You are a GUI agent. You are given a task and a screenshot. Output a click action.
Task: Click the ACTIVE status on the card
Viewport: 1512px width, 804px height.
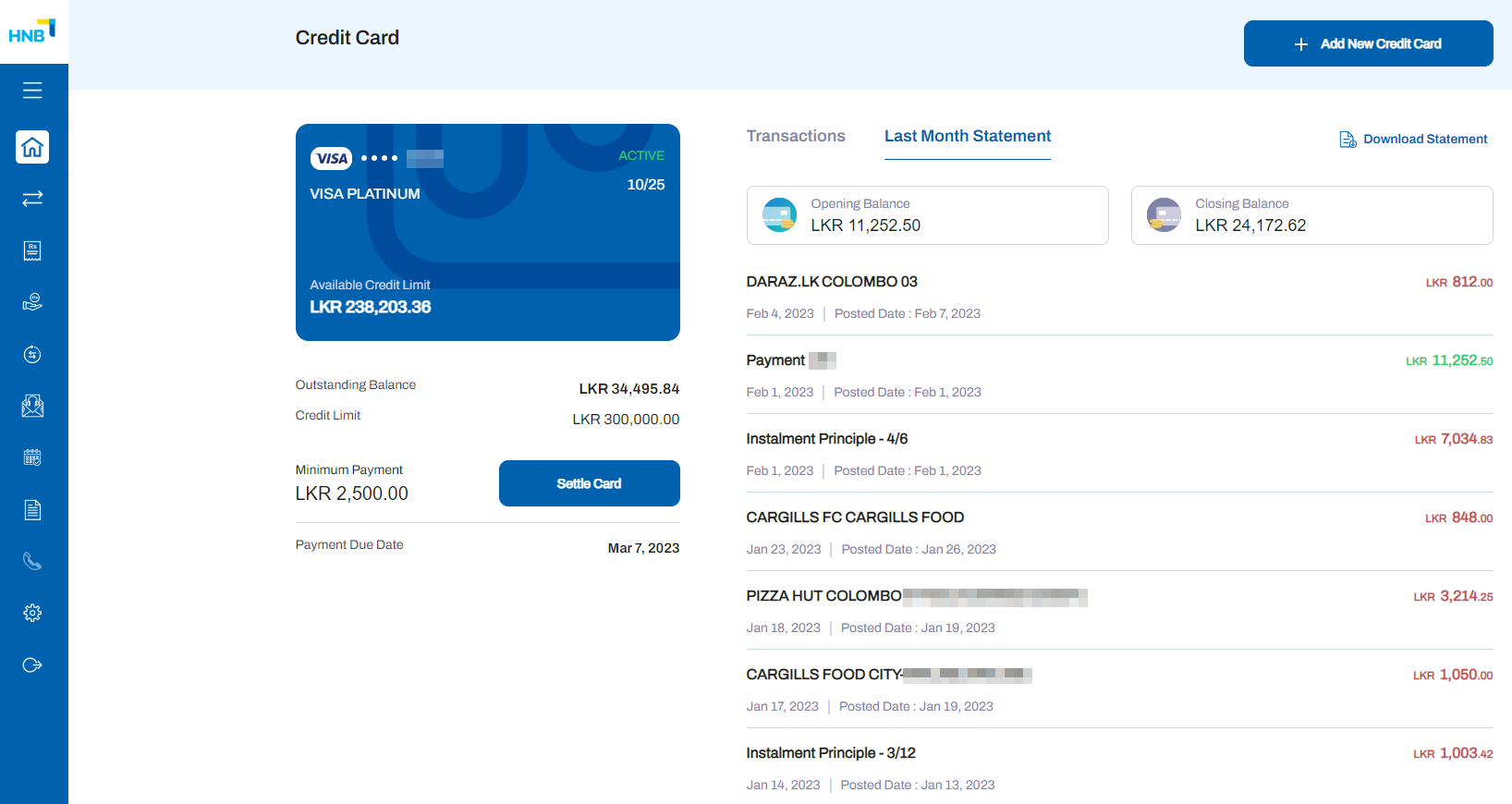641,155
